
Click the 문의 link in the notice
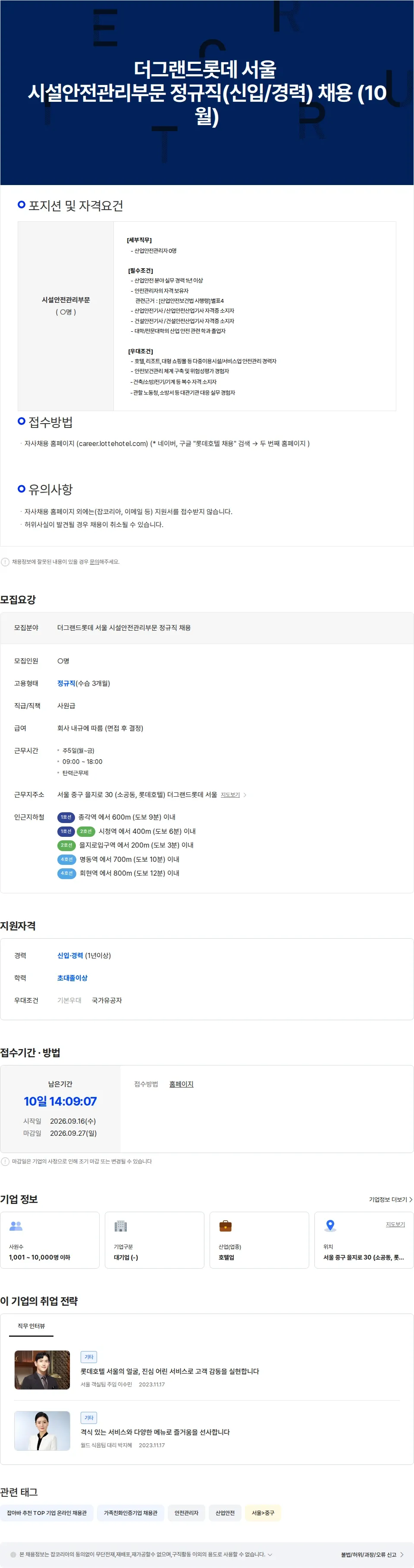click(94, 562)
